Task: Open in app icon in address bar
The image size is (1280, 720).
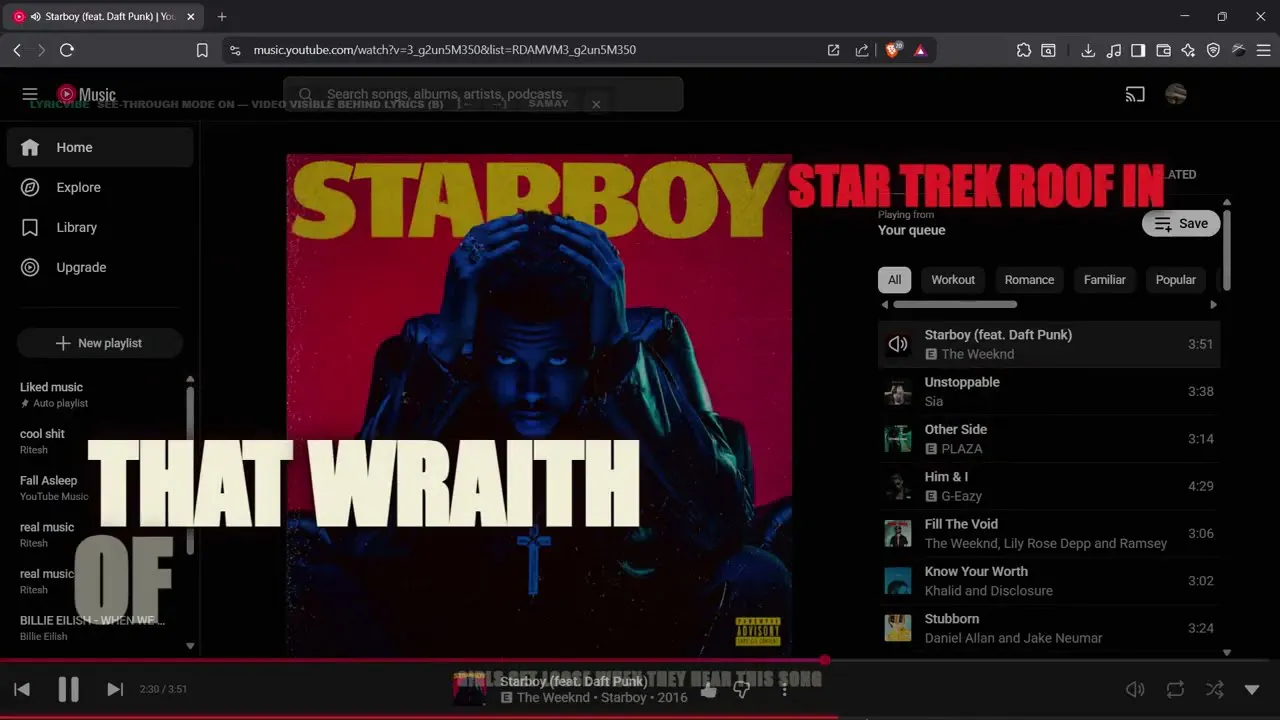Action: (833, 50)
